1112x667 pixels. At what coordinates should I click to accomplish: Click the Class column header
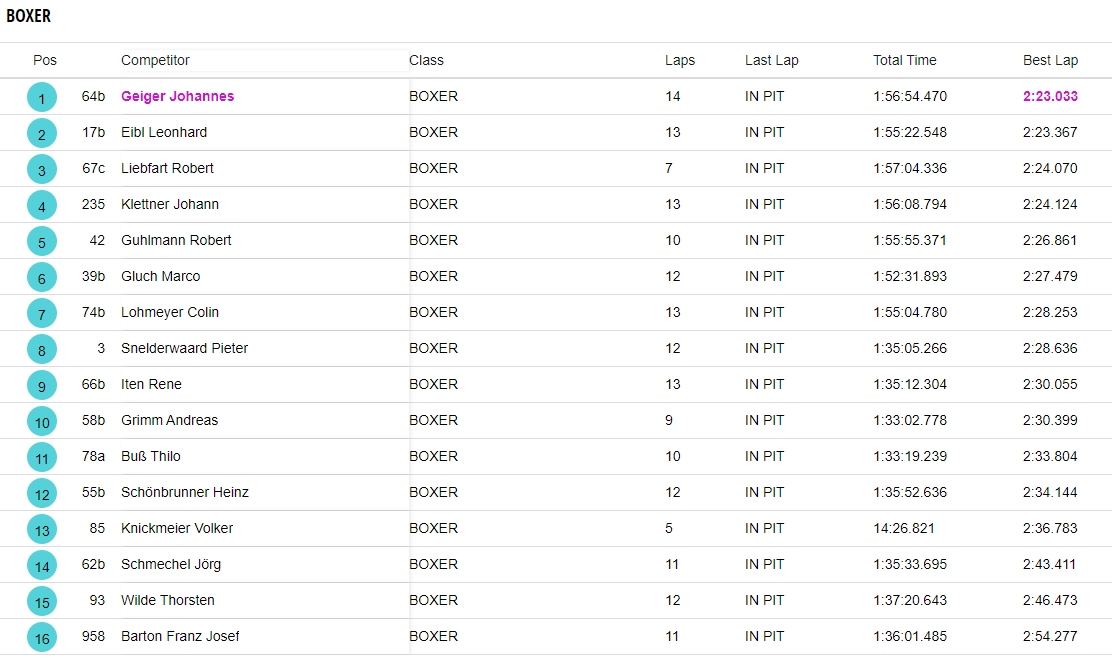coord(426,60)
